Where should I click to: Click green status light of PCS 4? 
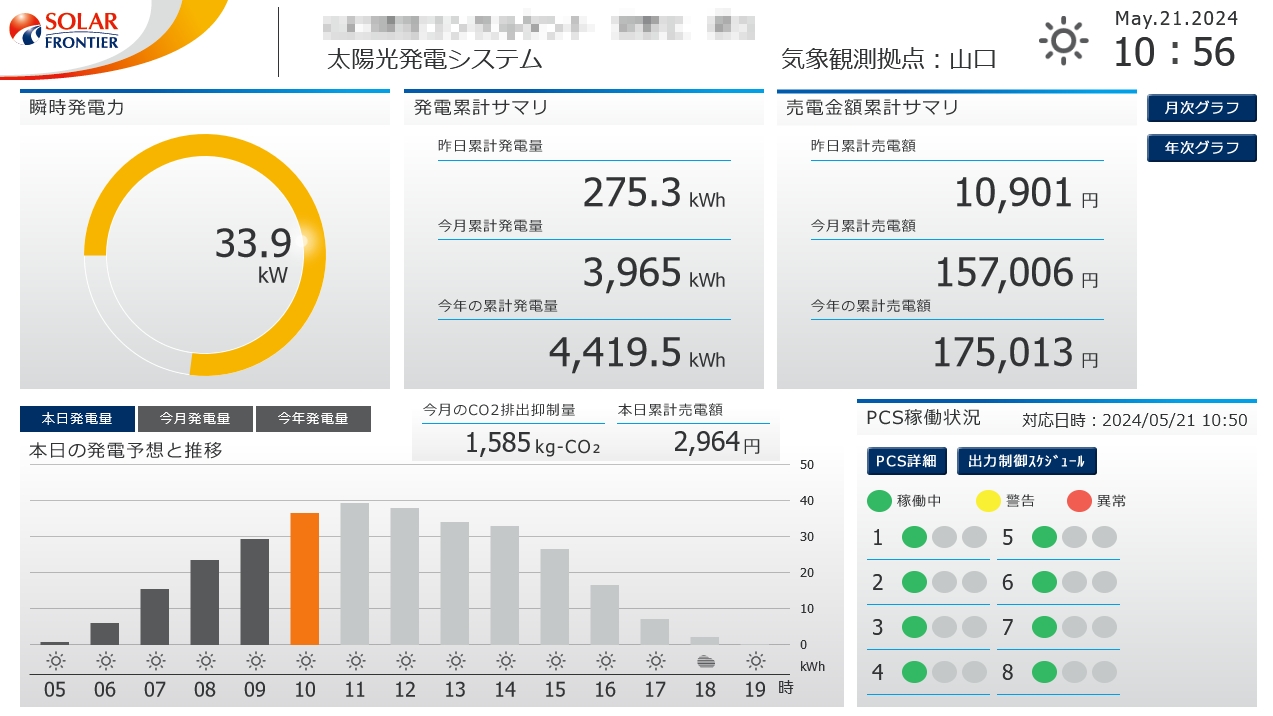(914, 672)
